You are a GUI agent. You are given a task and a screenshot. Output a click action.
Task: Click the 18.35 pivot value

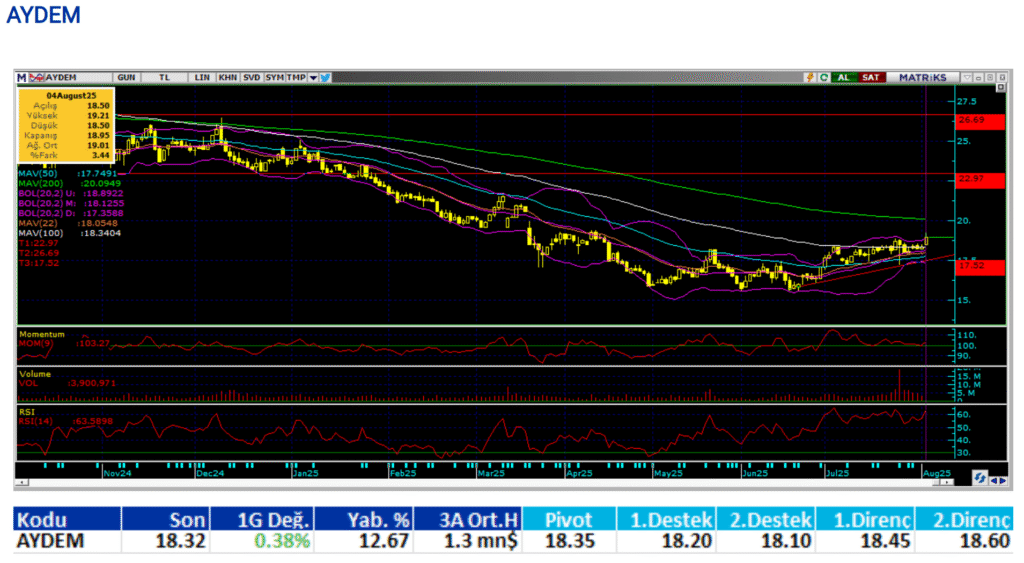point(569,541)
